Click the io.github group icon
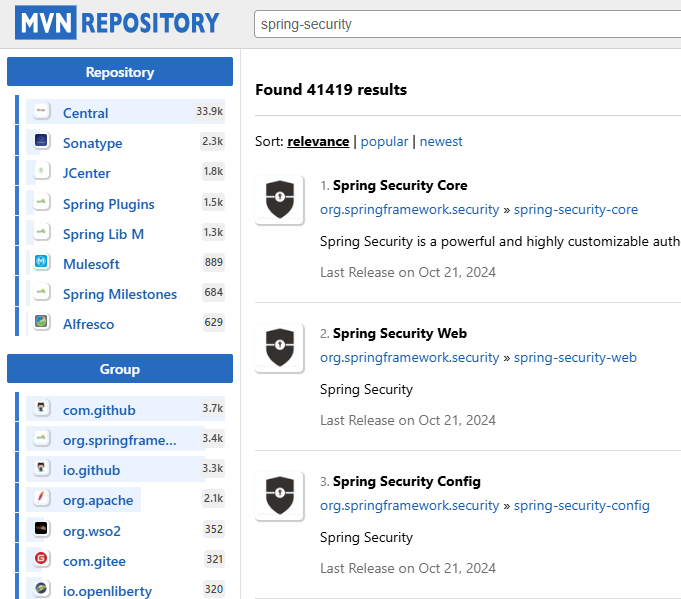Viewport: 681px width, 599px height. [x=41, y=467]
